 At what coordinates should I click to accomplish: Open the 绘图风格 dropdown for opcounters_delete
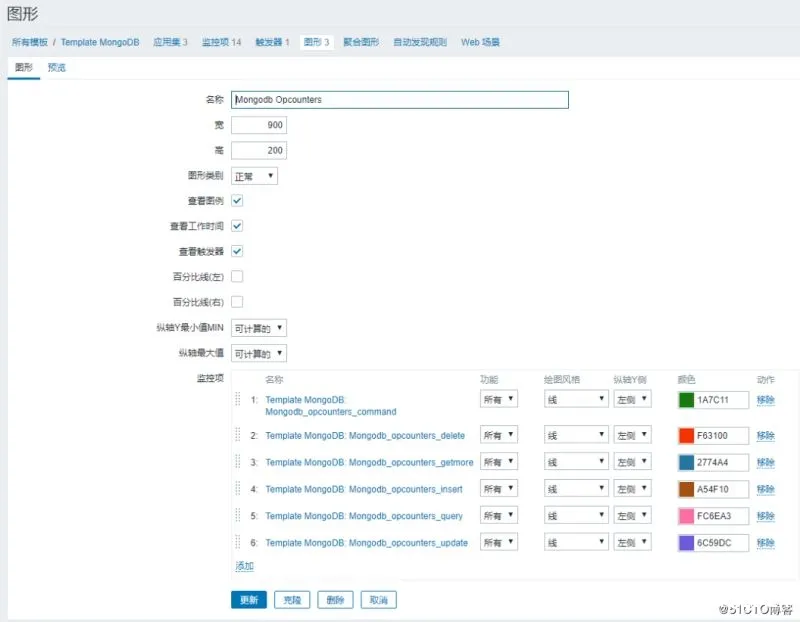point(575,434)
